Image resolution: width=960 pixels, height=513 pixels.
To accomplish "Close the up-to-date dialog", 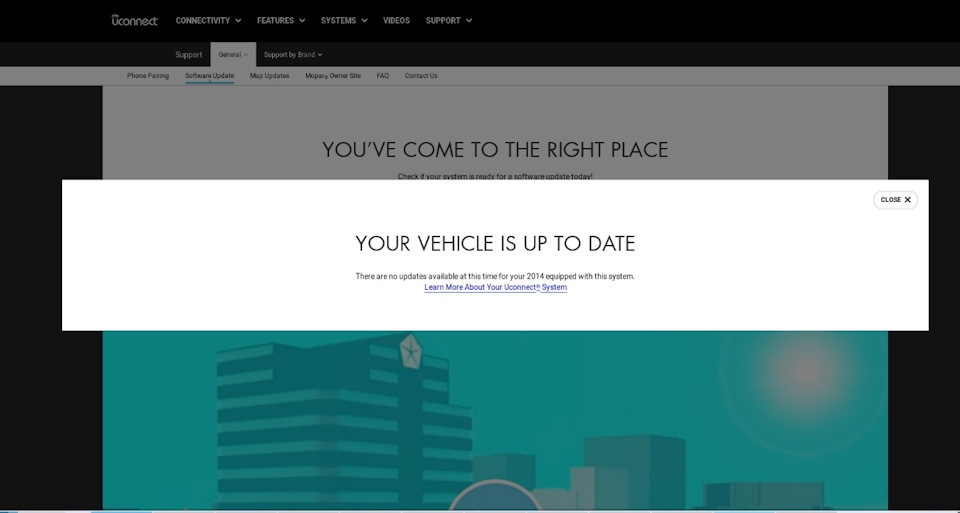I will pyautogui.click(x=895, y=200).
